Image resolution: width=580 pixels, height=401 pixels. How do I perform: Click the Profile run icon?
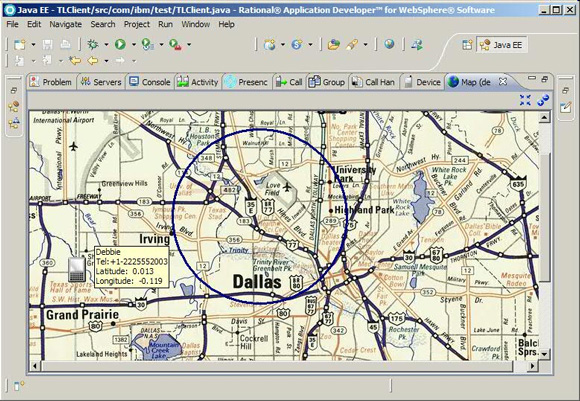[x=147, y=44]
